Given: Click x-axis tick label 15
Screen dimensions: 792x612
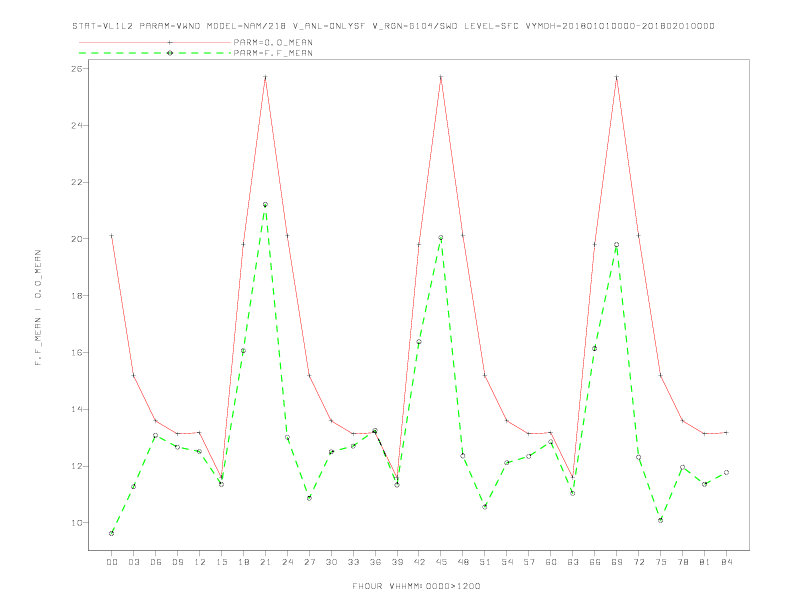Looking at the screenshot, I should click(221, 562).
